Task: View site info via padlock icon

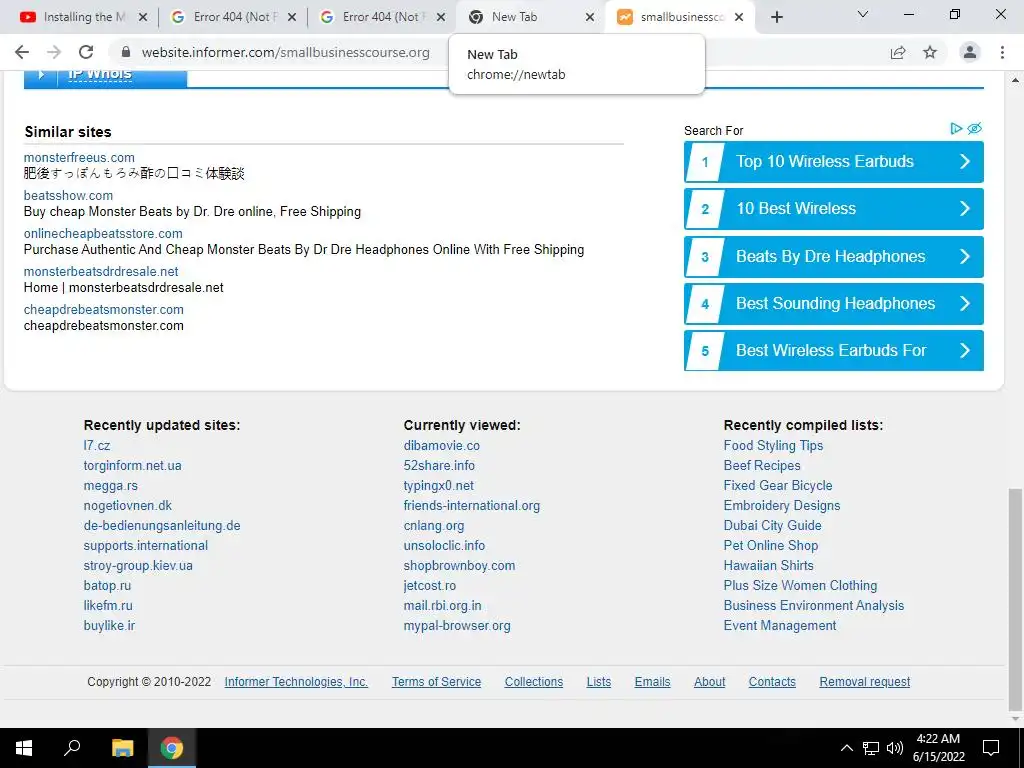Action: pyautogui.click(x=126, y=52)
